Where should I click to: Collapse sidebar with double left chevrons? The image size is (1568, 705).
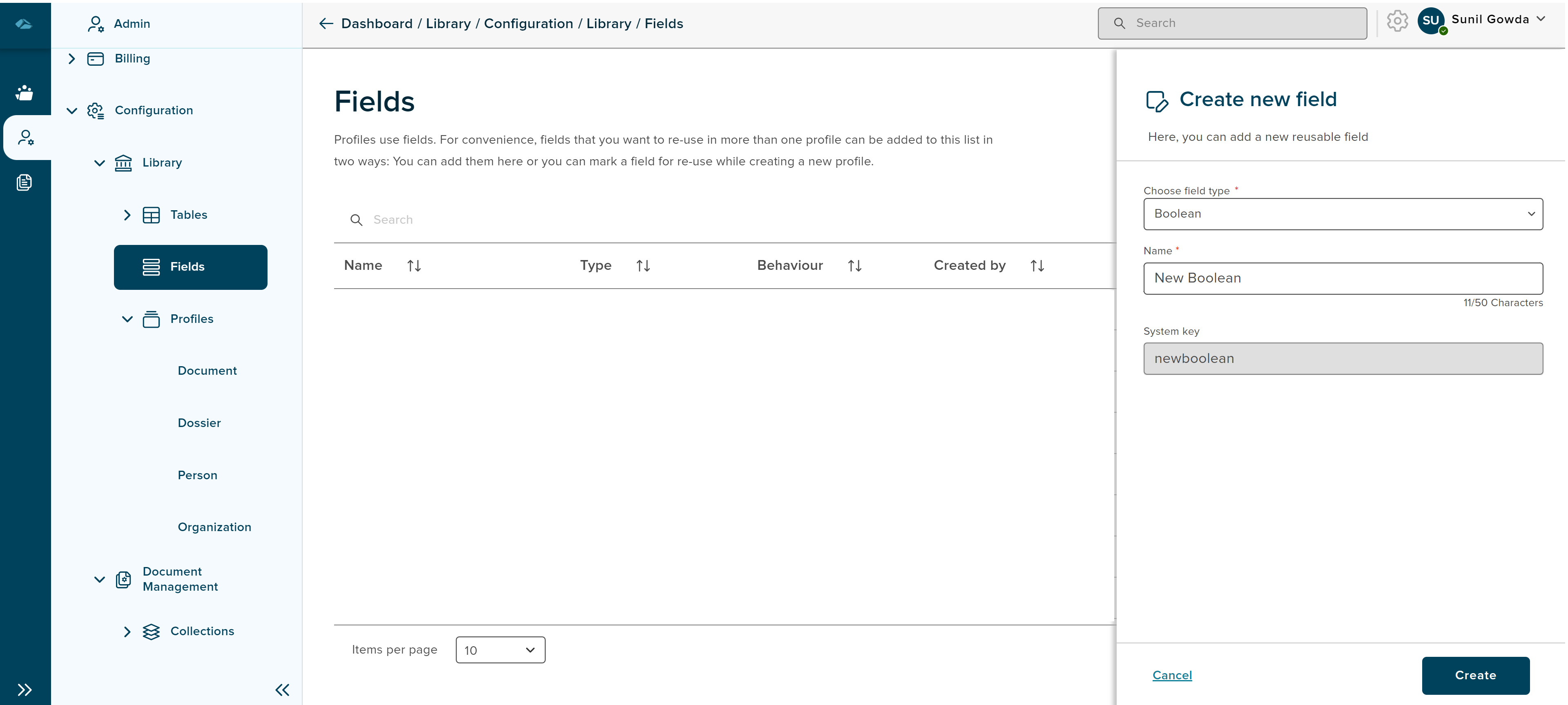pyautogui.click(x=282, y=689)
